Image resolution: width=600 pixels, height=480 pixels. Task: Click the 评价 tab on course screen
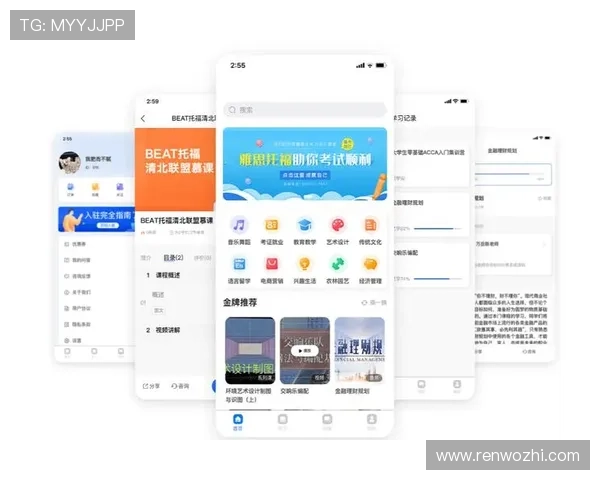(x=203, y=258)
